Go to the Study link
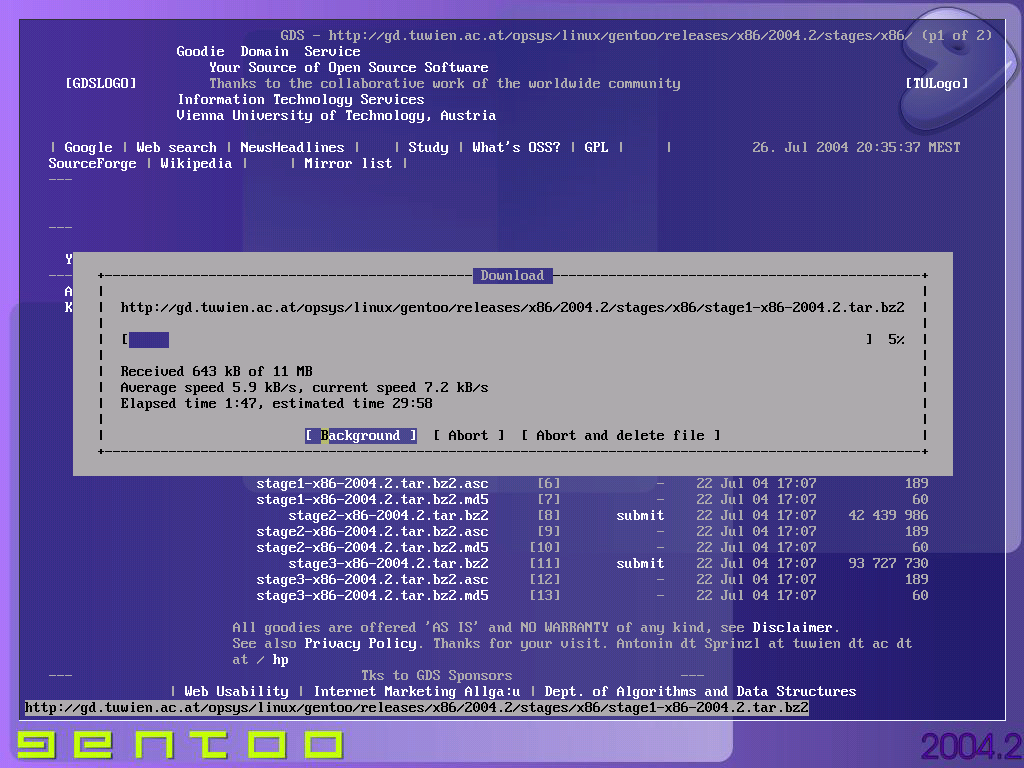This screenshot has height=768, width=1024. pos(428,148)
